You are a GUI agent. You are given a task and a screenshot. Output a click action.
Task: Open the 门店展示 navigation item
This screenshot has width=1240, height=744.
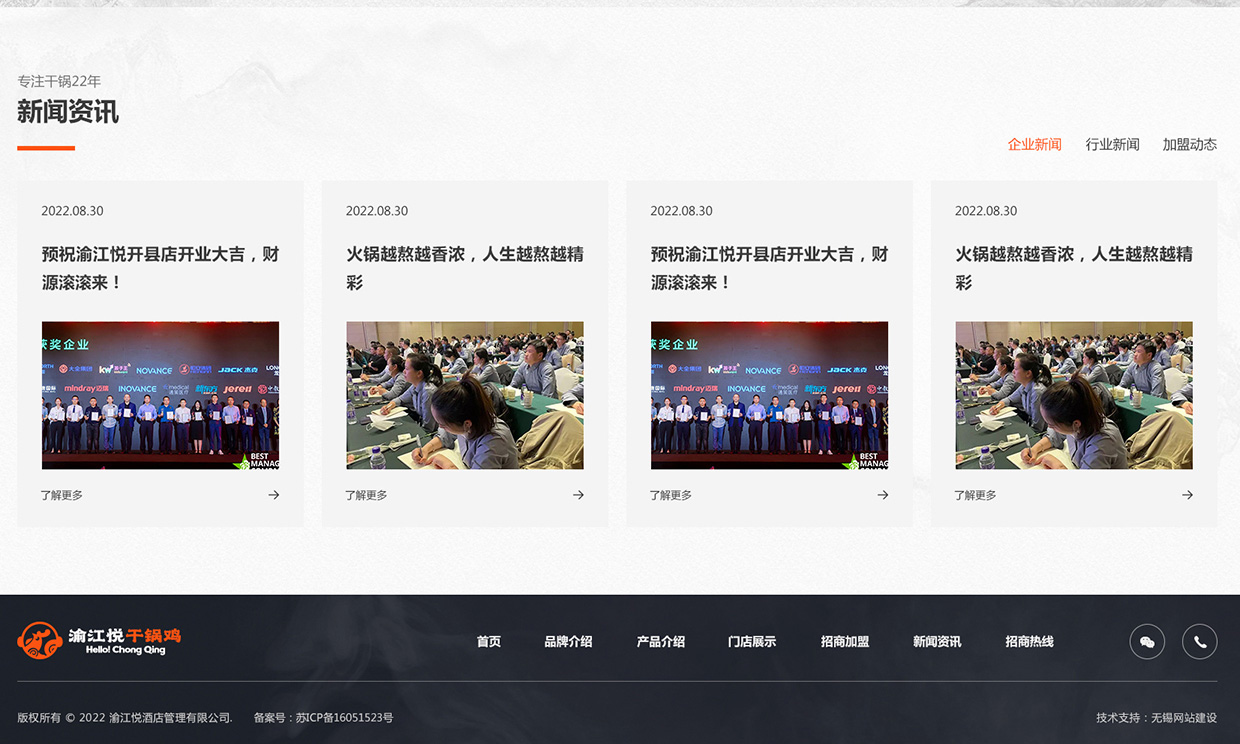(x=753, y=641)
